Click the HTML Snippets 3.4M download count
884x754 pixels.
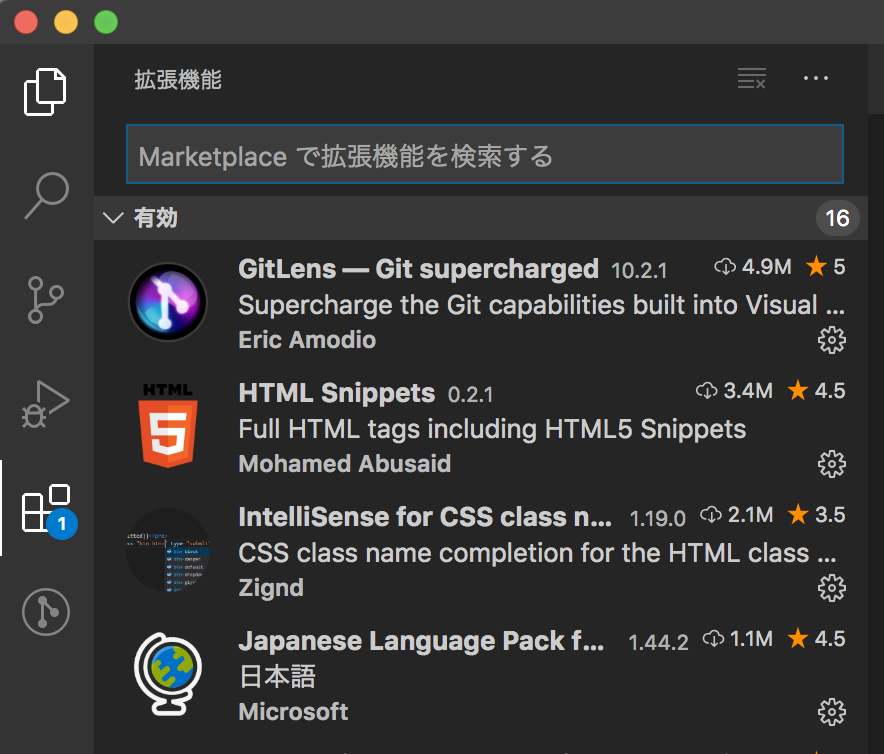click(734, 390)
